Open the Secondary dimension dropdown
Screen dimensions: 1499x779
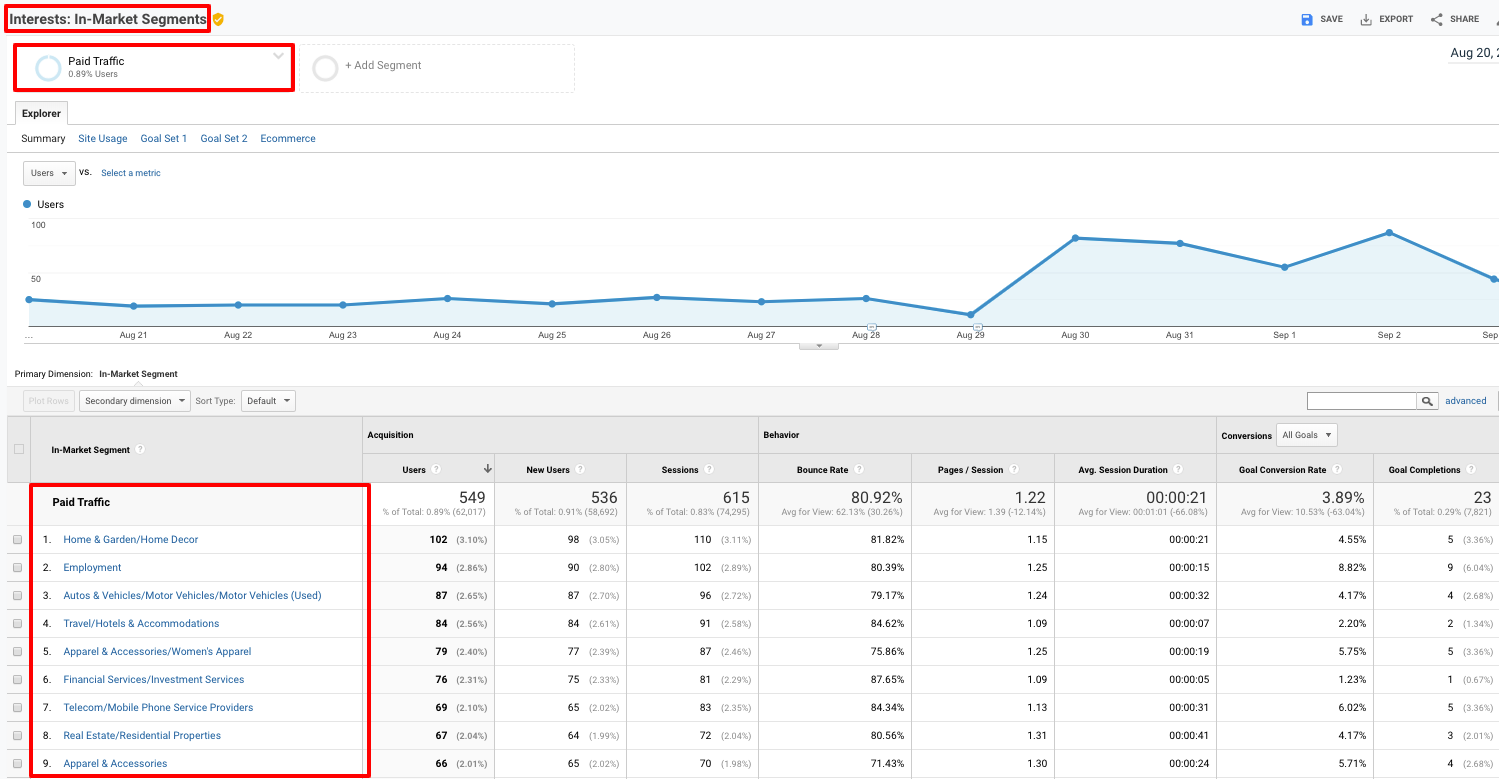coord(134,401)
